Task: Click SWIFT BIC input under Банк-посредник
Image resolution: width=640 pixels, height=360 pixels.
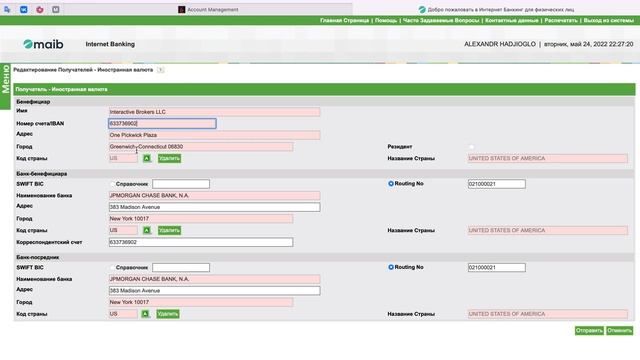Action: pyautogui.click(x=181, y=267)
